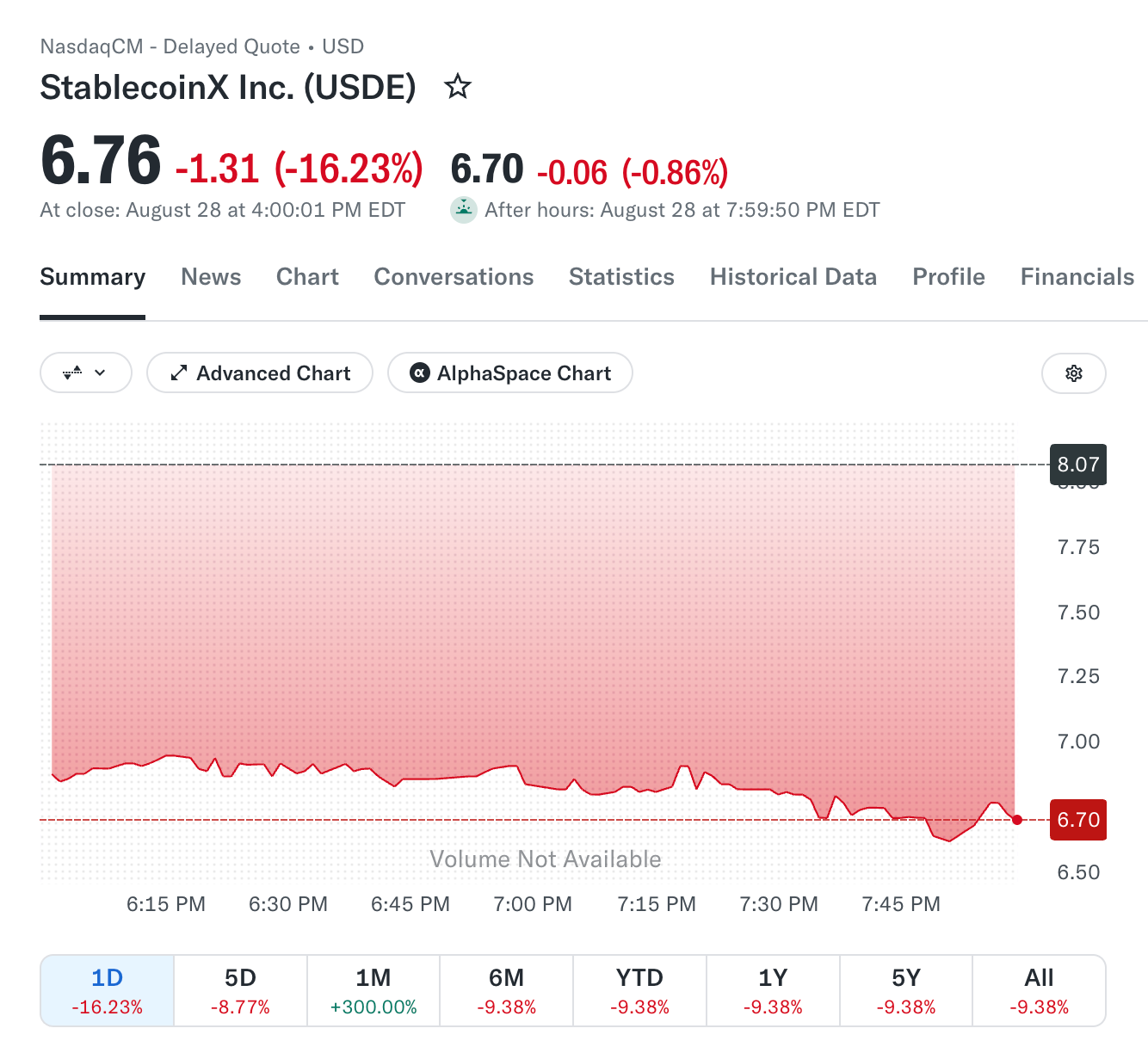Click the chart type indicator icon
Image resolution: width=1148 pixels, height=1053 pixels.
[x=72, y=373]
